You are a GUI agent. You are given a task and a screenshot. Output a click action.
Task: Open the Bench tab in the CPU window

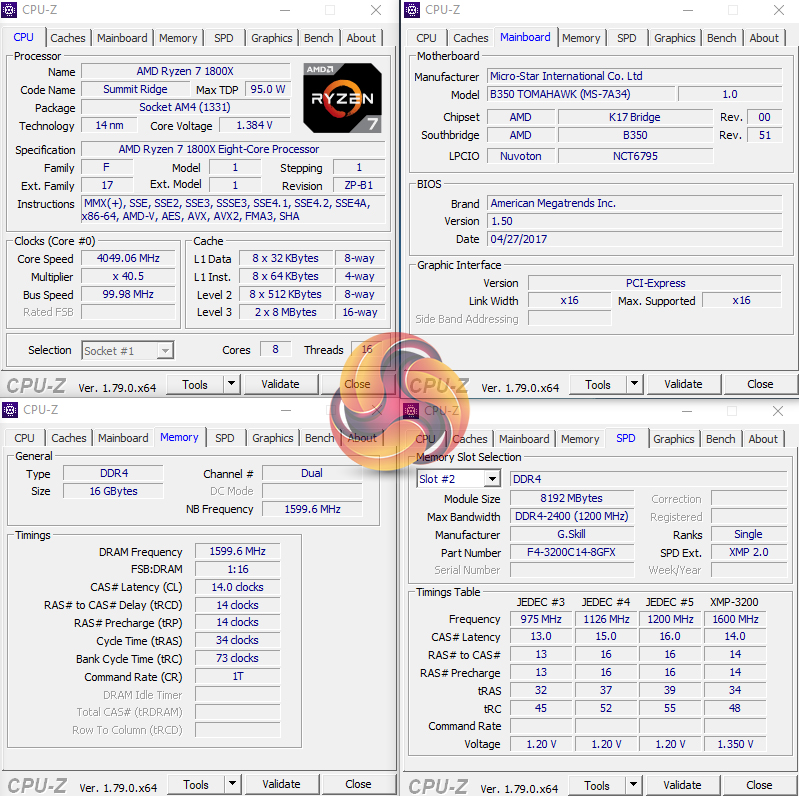tap(318, 38)
